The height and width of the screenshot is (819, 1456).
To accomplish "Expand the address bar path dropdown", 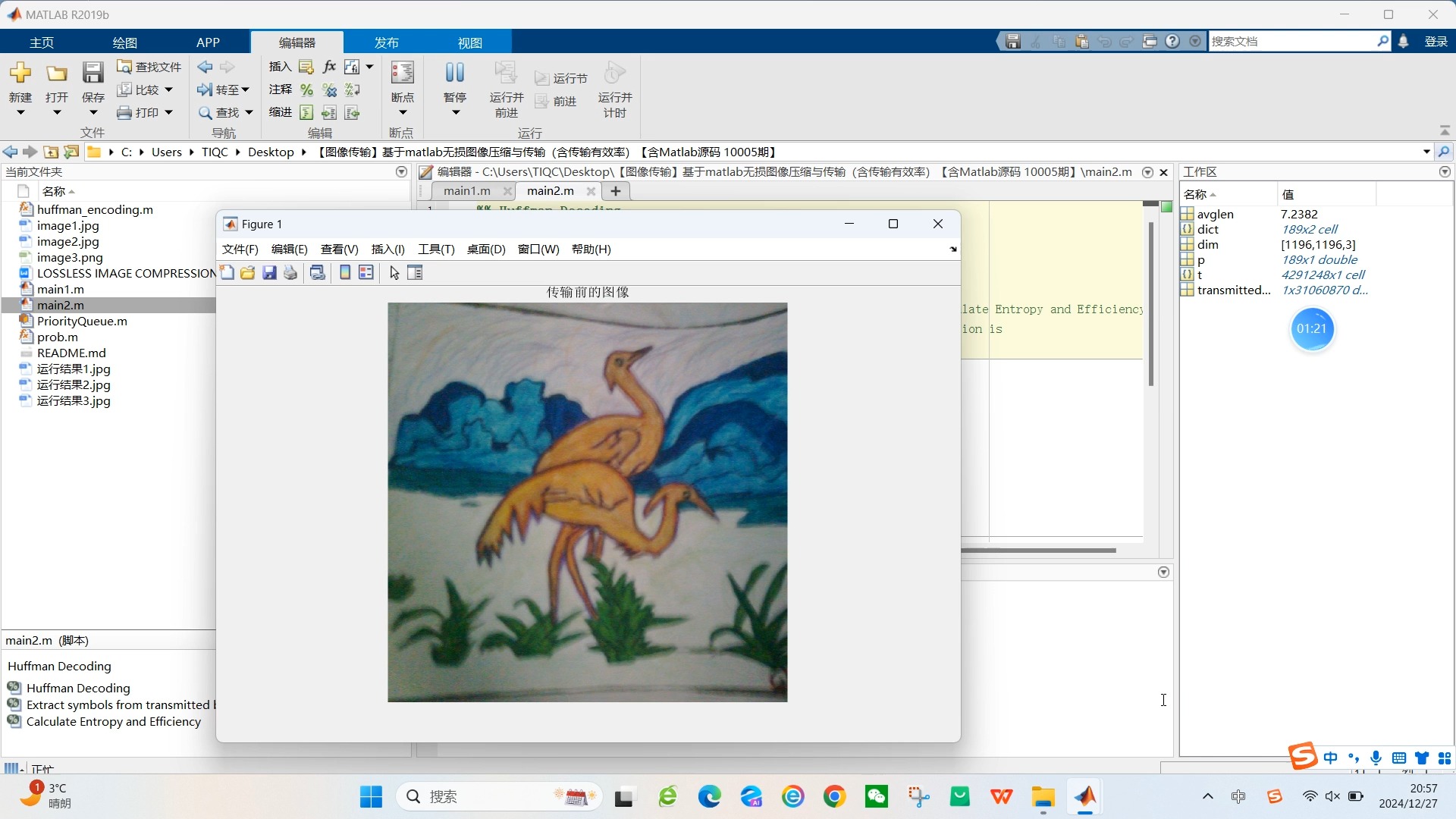I will 1426,152.
